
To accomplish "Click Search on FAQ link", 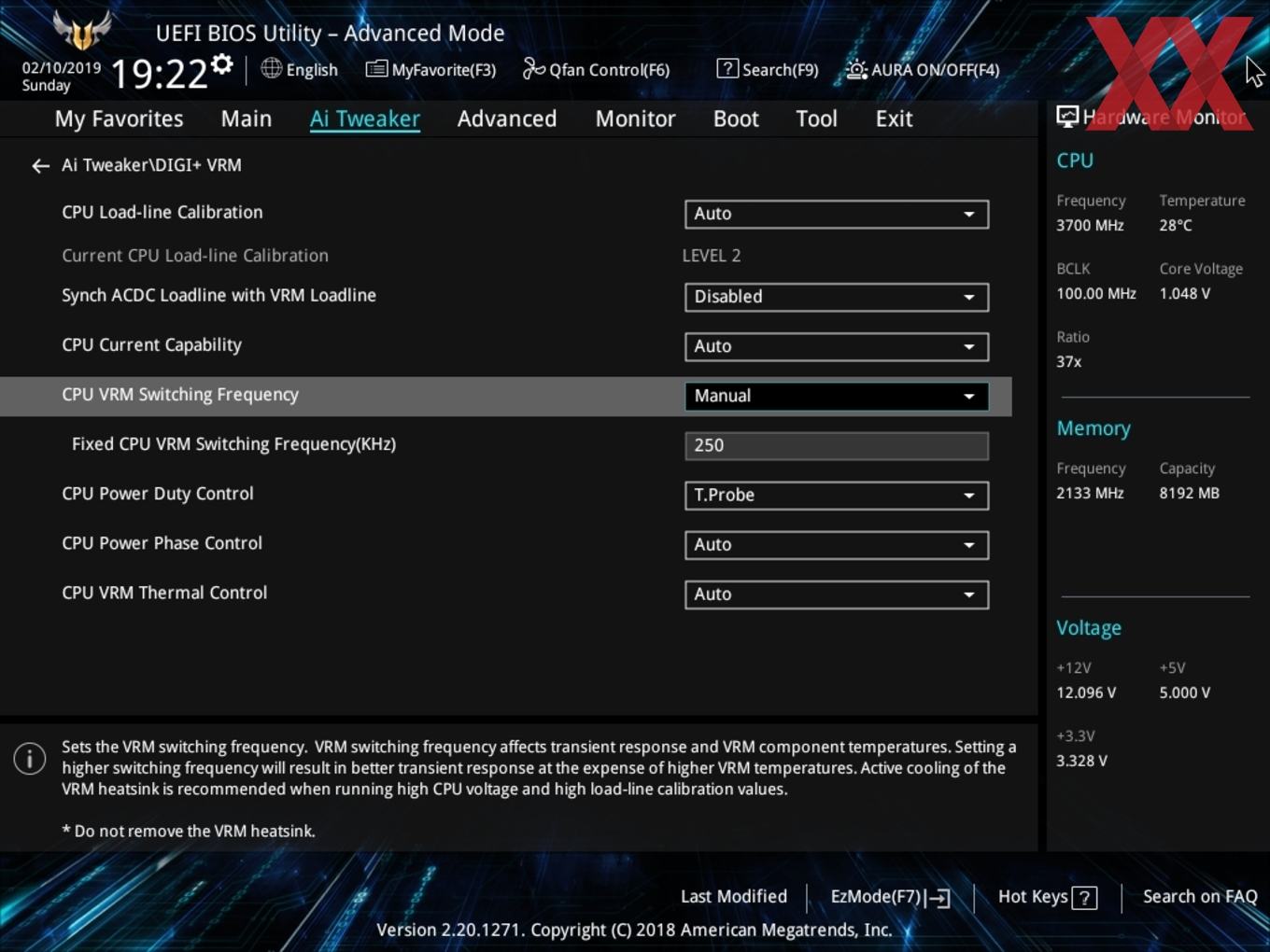I will point(1200,897).
